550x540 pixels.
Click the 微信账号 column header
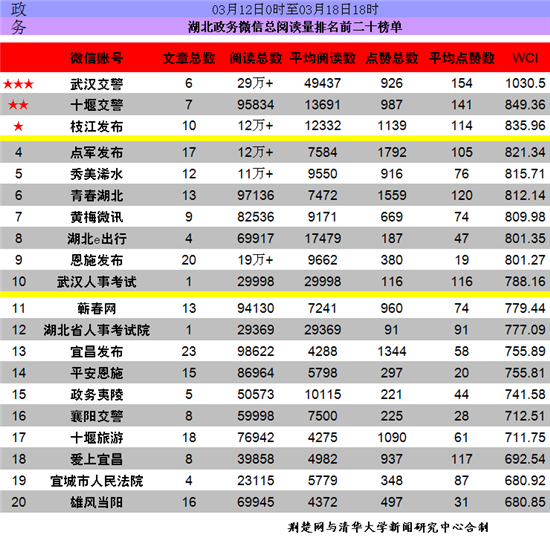click(x=96, y=58)
